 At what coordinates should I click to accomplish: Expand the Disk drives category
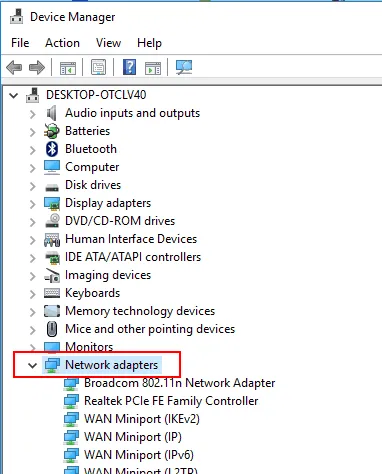(33, 186)
